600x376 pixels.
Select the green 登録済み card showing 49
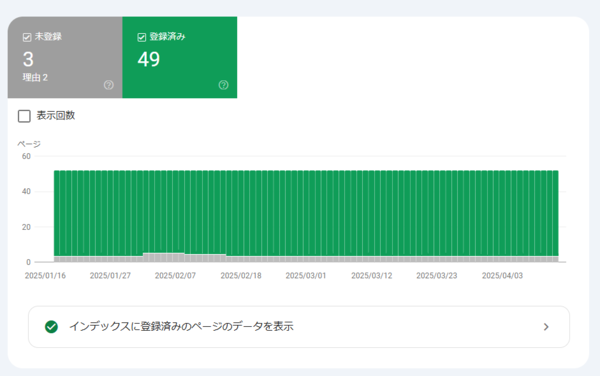180,57
